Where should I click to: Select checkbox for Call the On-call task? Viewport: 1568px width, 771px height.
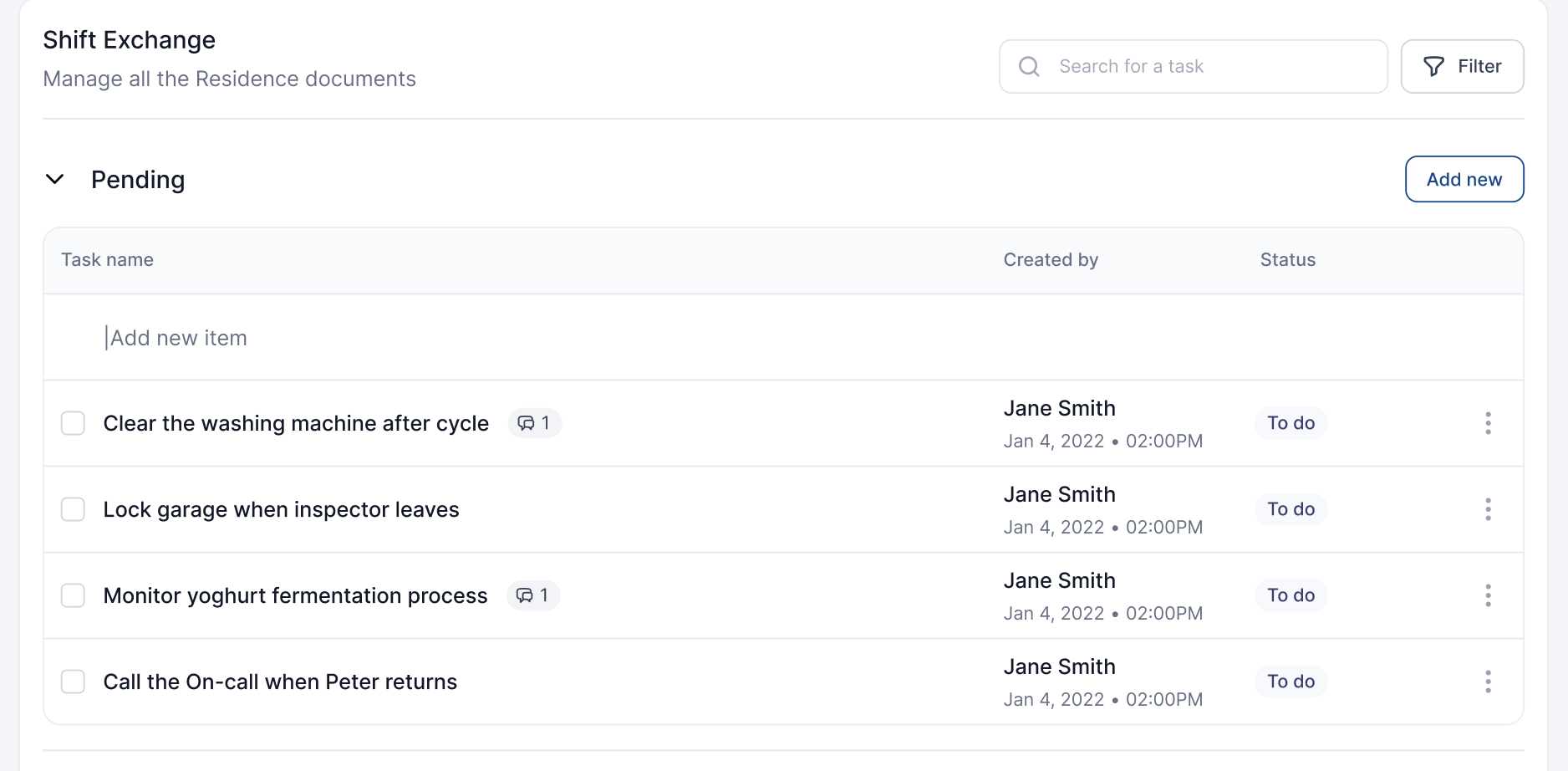tap(74, 682)
